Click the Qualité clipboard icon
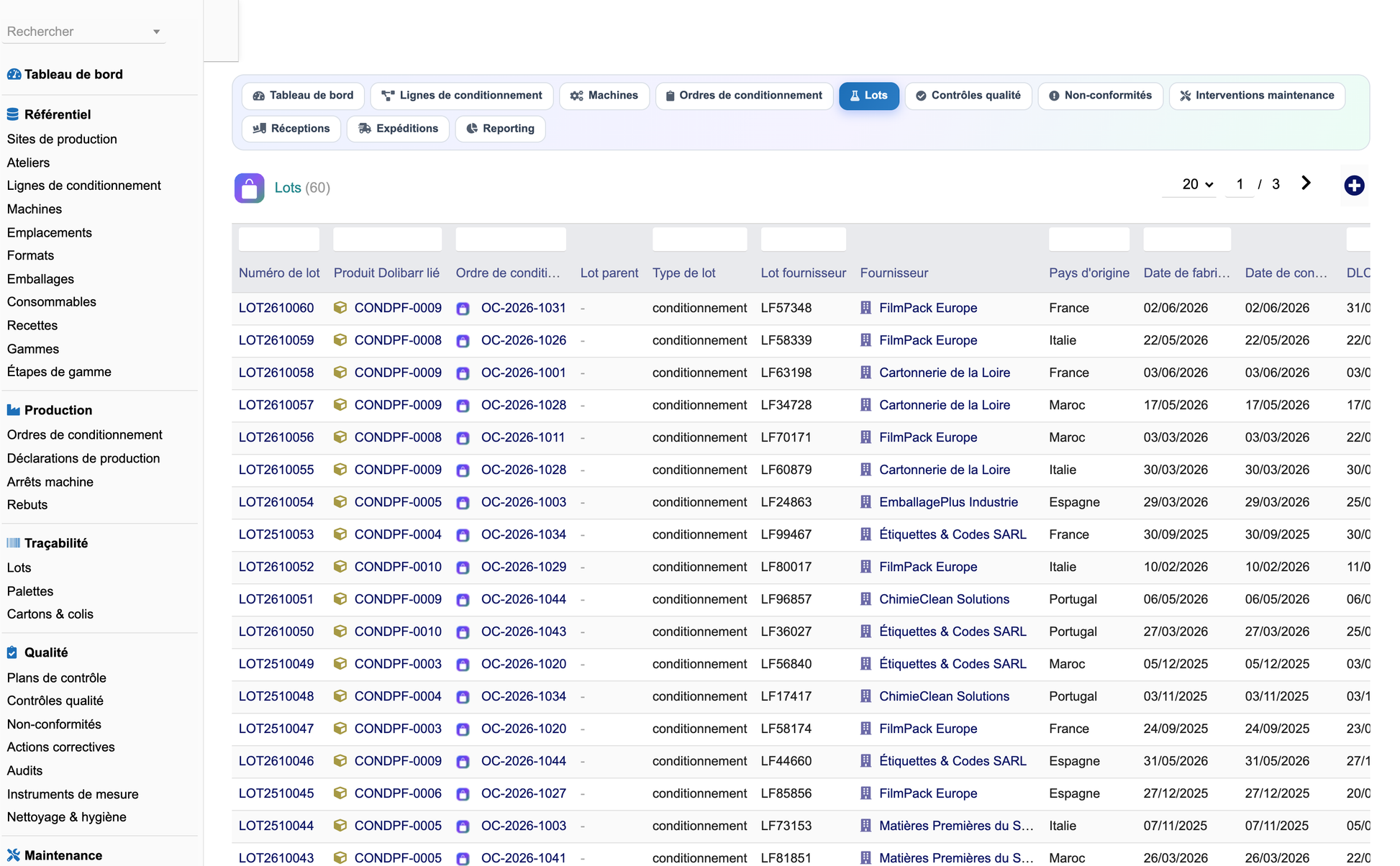The width and height of the screenshot is (1400, 866). coord(12,652)
